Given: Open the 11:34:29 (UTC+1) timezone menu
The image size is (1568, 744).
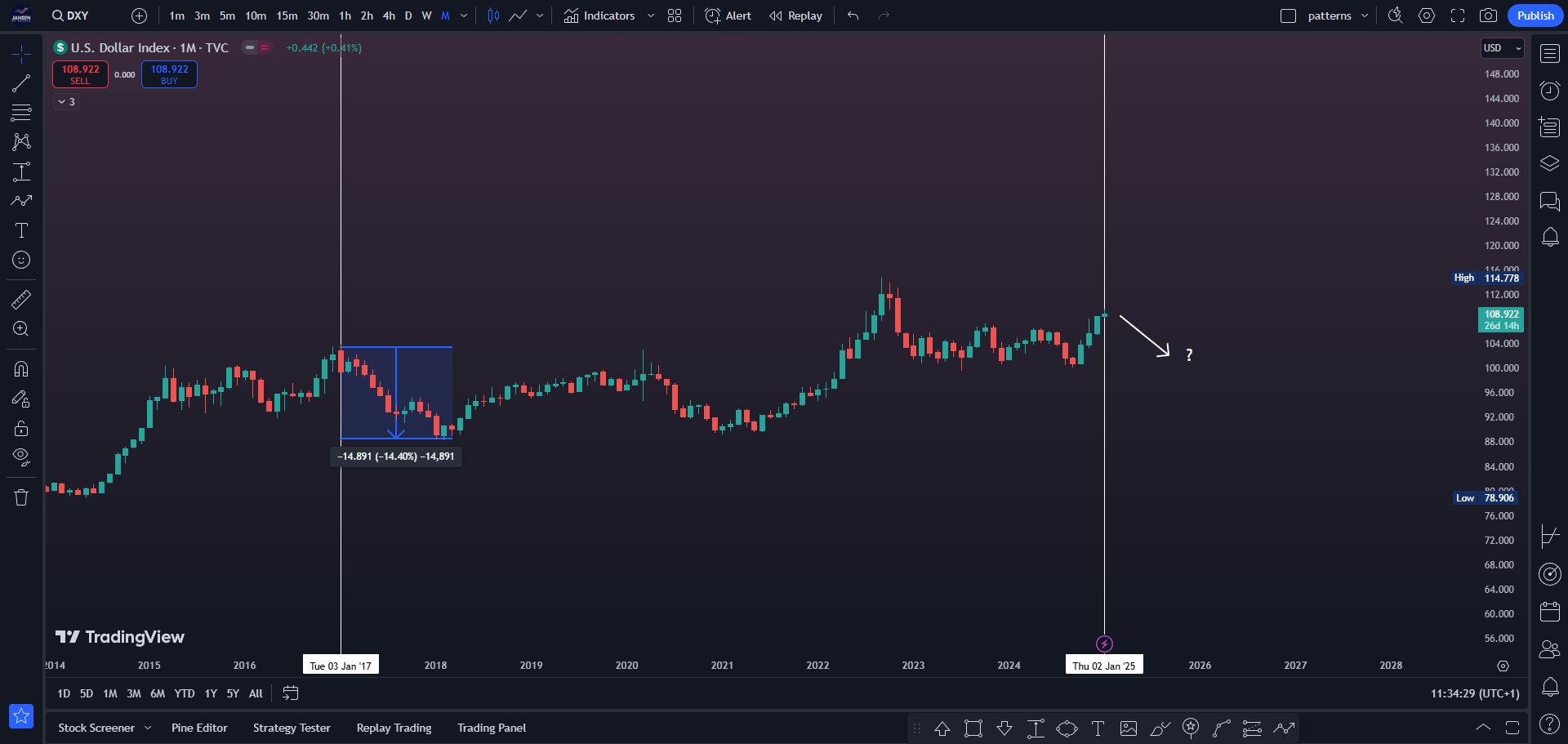Looking at the screenshot, I should [1475, 693].
